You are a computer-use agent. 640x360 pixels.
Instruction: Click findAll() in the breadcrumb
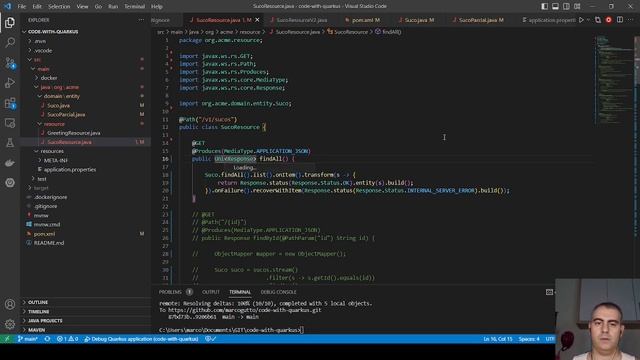pos(388,31)
